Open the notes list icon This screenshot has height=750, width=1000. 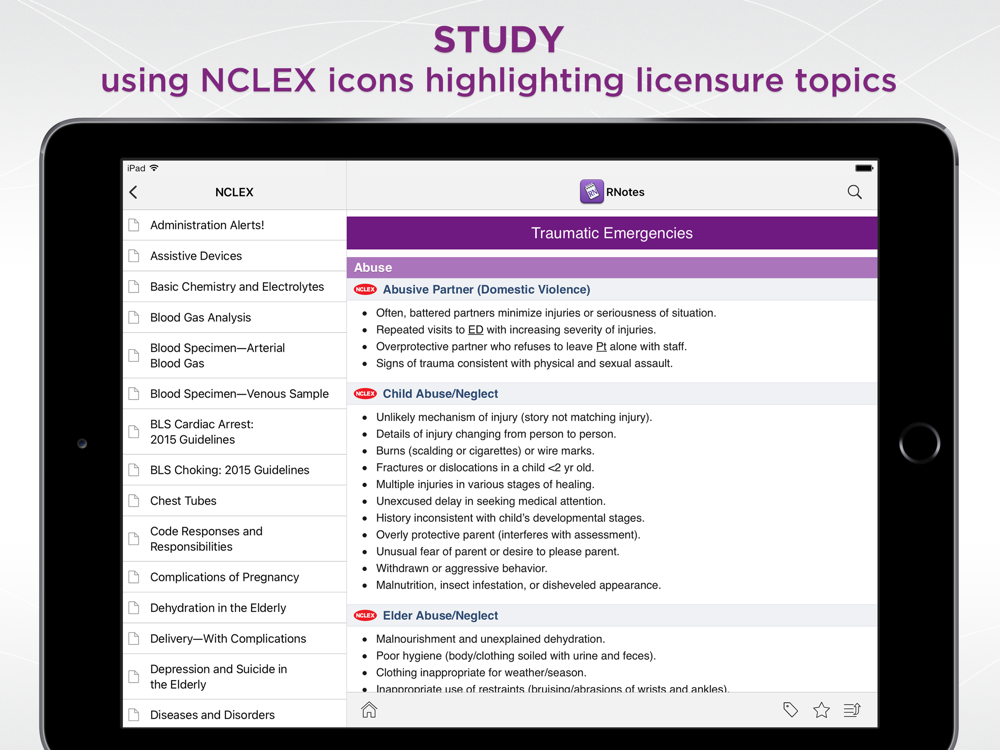[x=852, y=710]
